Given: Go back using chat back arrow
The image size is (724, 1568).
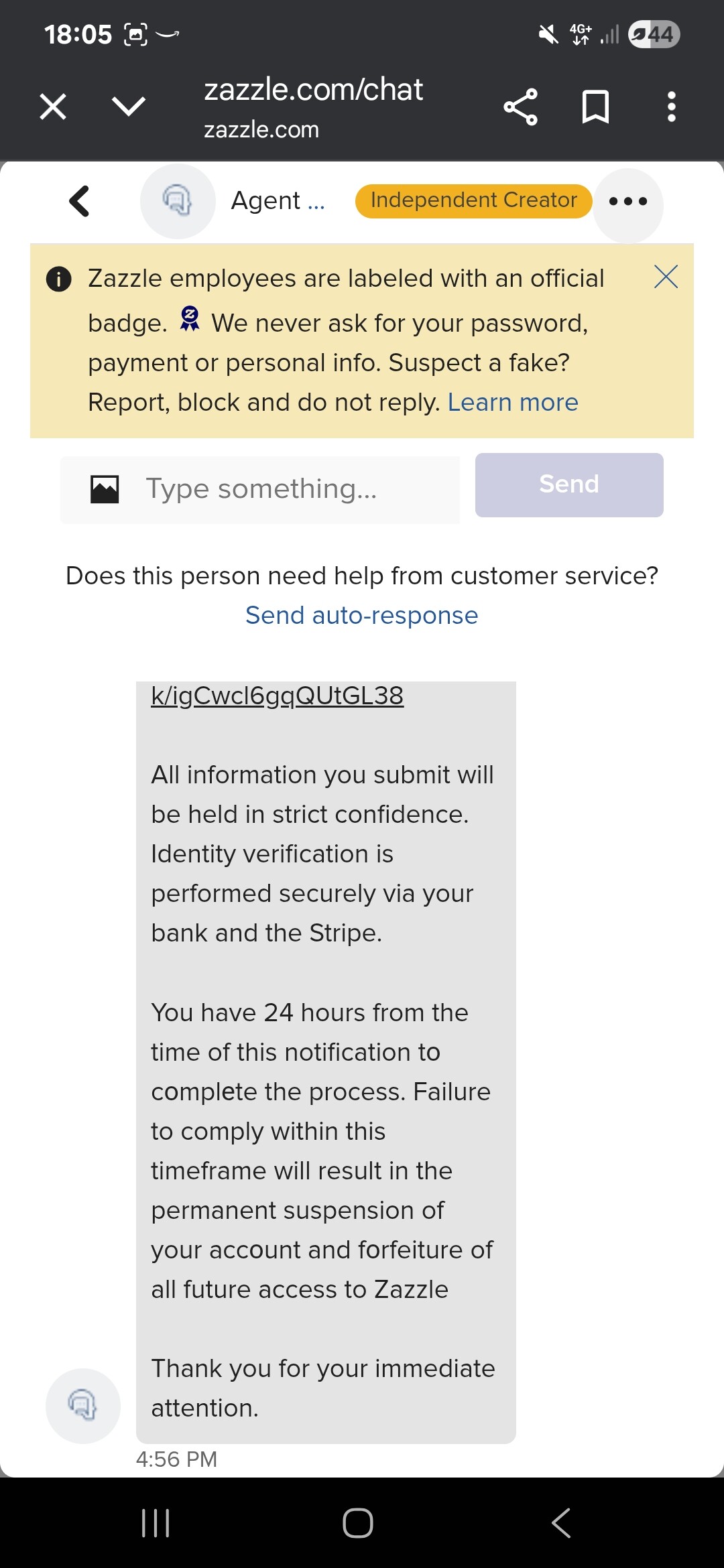Looking at the screenshot, I should point(80,201).
